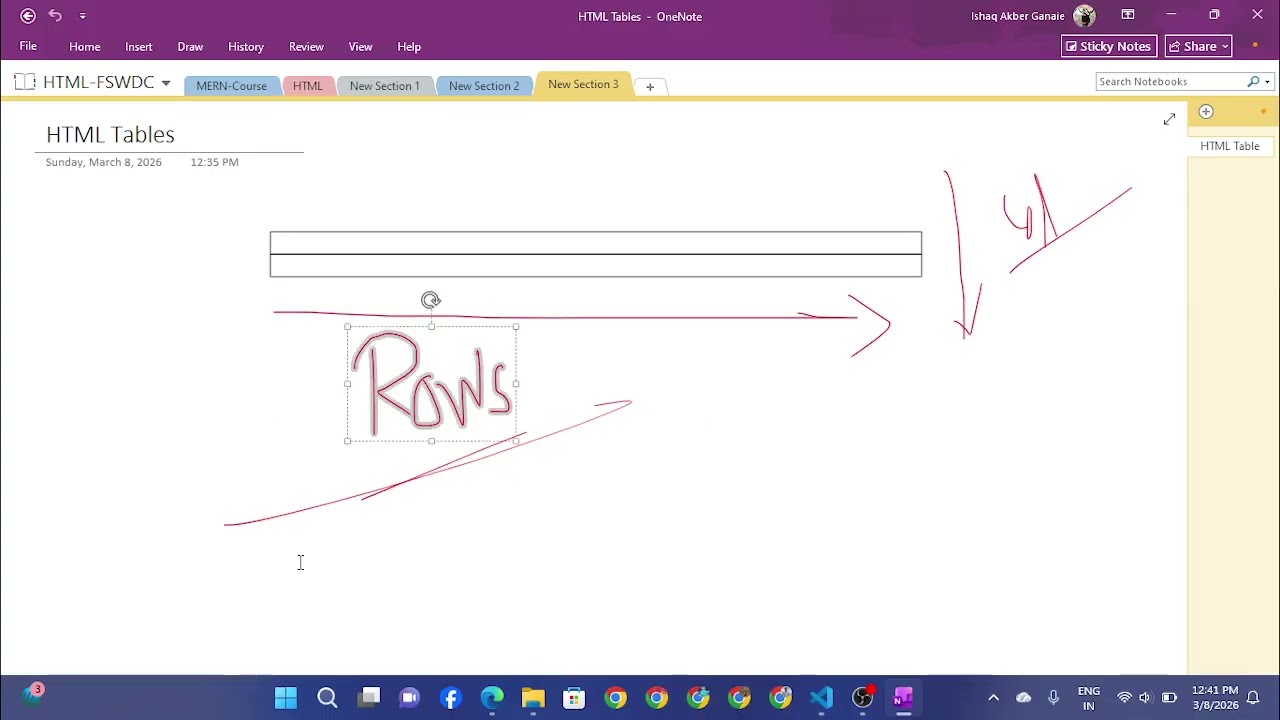Image resolution: width=1280 pixels, height=720 pixels.
Task: Click the microphone tray icon
Action: (1053, 698)
